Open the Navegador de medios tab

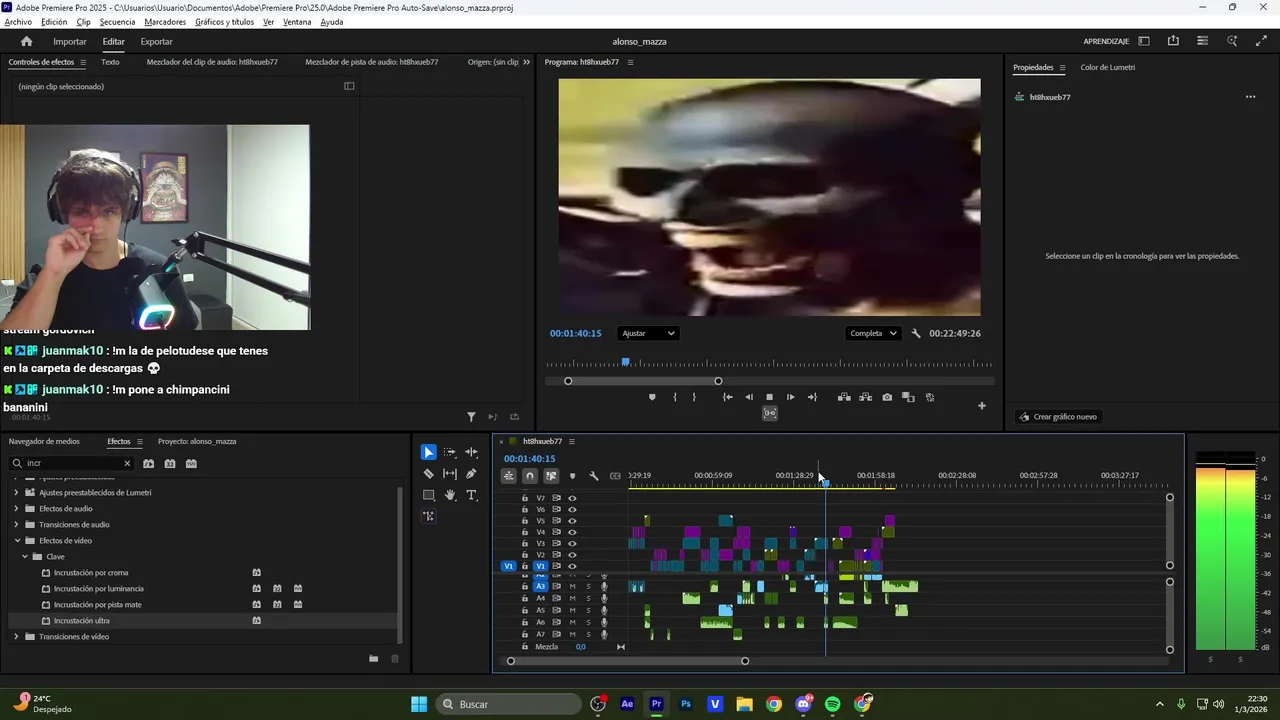click(x=44, y=441)
